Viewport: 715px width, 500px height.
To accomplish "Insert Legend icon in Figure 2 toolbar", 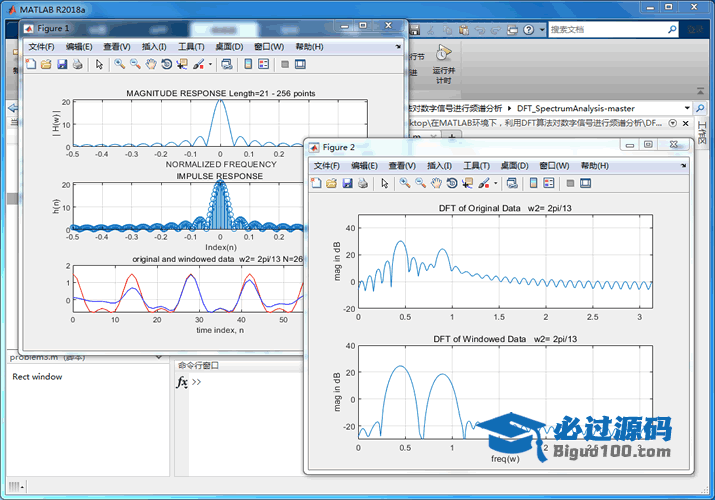I will (549, 183).
